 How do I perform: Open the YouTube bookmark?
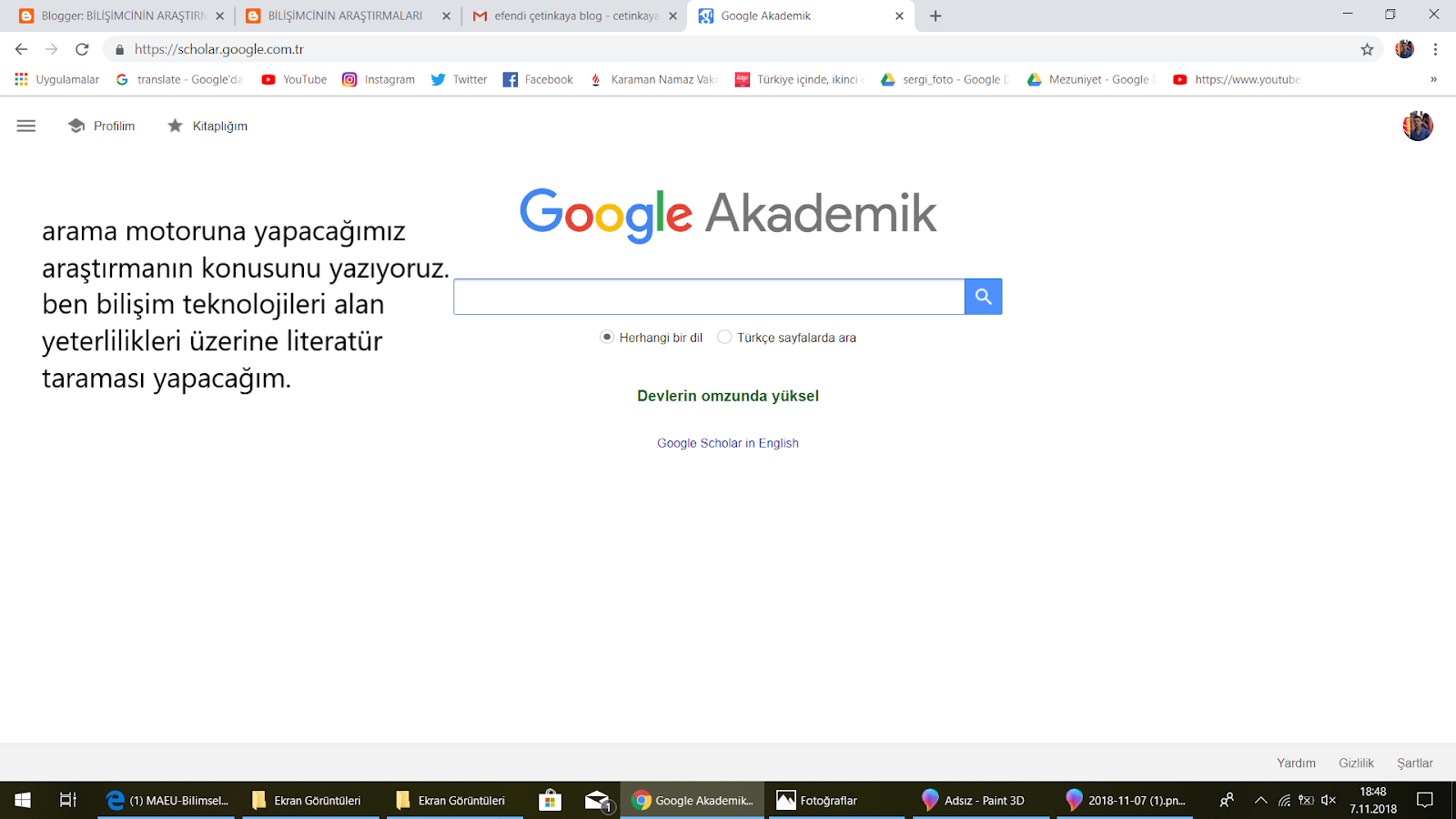click(294, 79)
